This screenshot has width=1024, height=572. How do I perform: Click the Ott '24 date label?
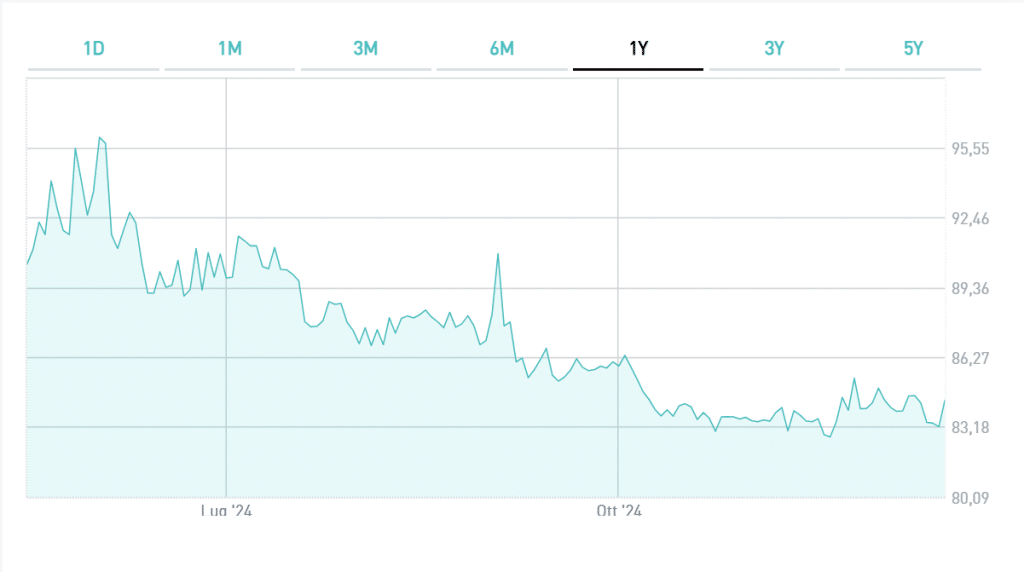click(618, 511)
